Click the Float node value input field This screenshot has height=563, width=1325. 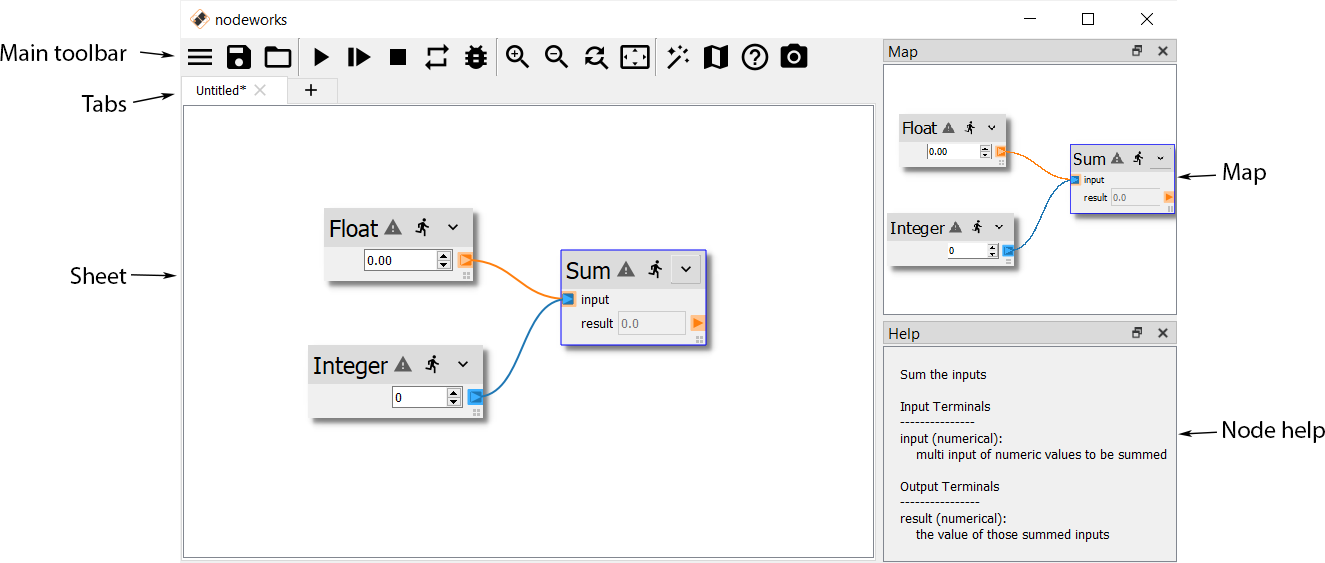tap(400, 261)
